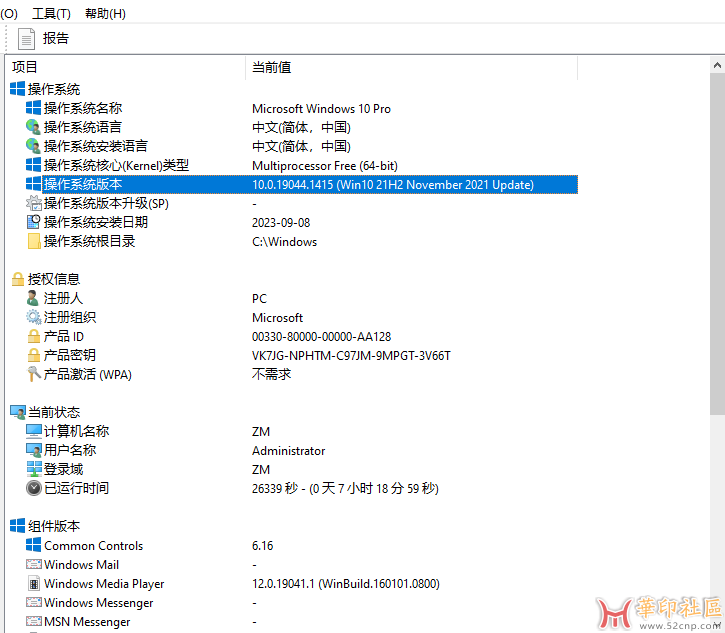Click the user icon beside 用户名称
Screen dimensions: 725x633
tap(33, 450)
